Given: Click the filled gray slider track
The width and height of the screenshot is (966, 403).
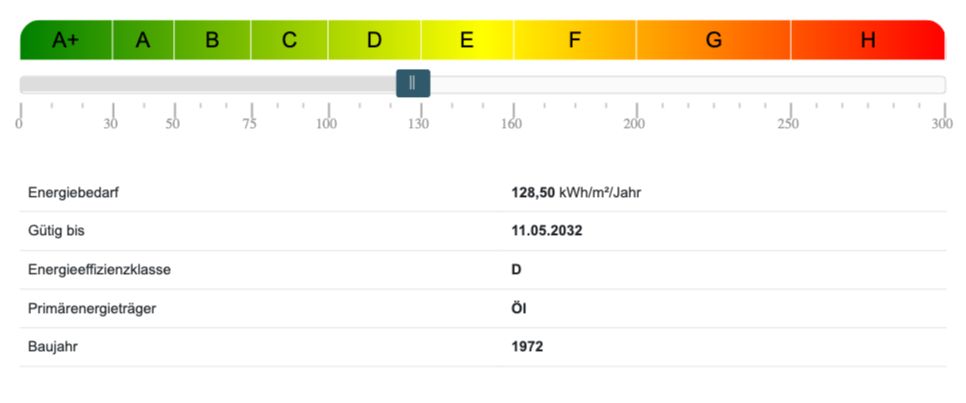Looking at the screenshot, I should pyautogui.click(x=208, y=85).
